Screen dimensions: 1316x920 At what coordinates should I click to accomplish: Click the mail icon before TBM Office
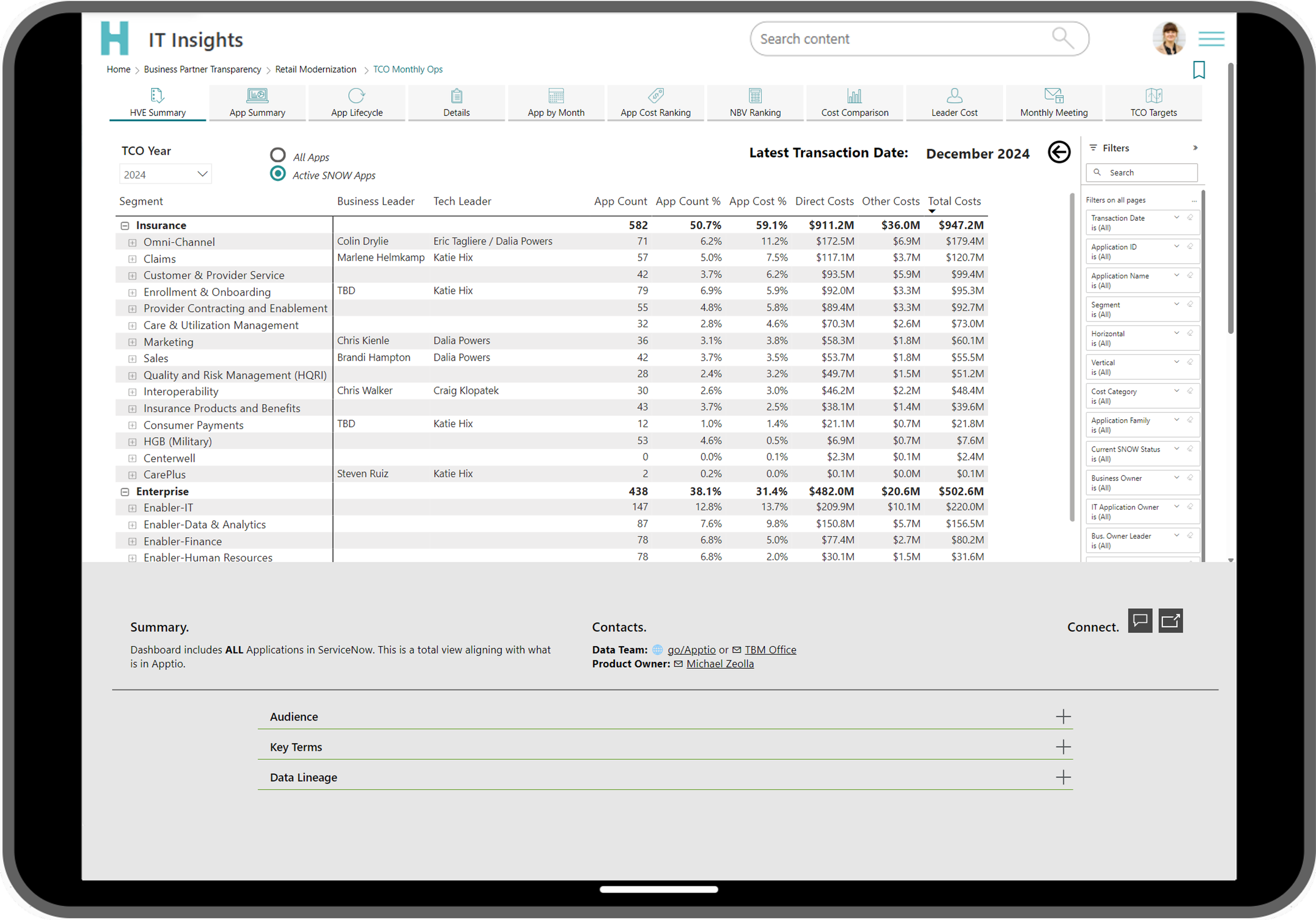coord(736,650)
